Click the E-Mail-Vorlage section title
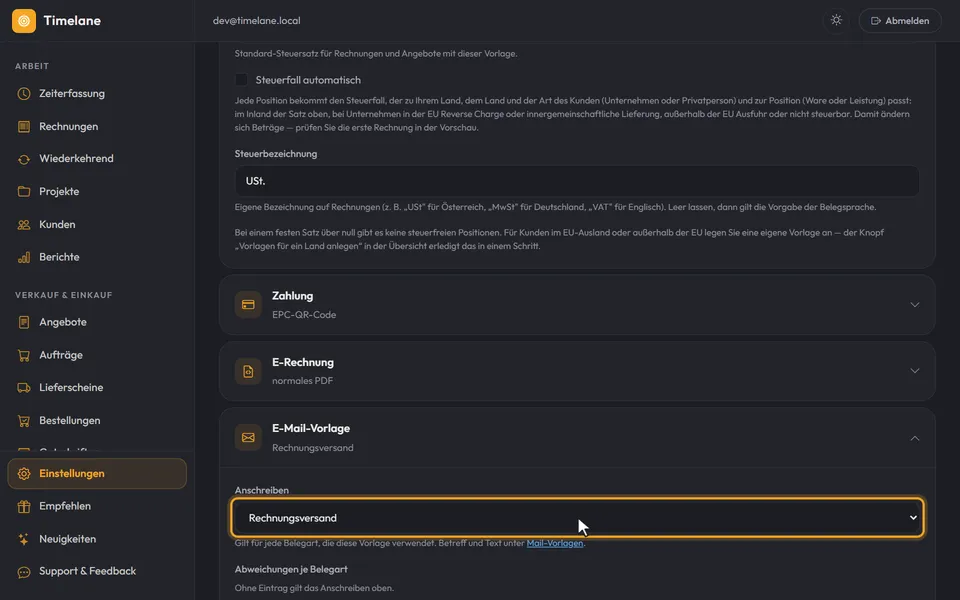 point(311,429)
